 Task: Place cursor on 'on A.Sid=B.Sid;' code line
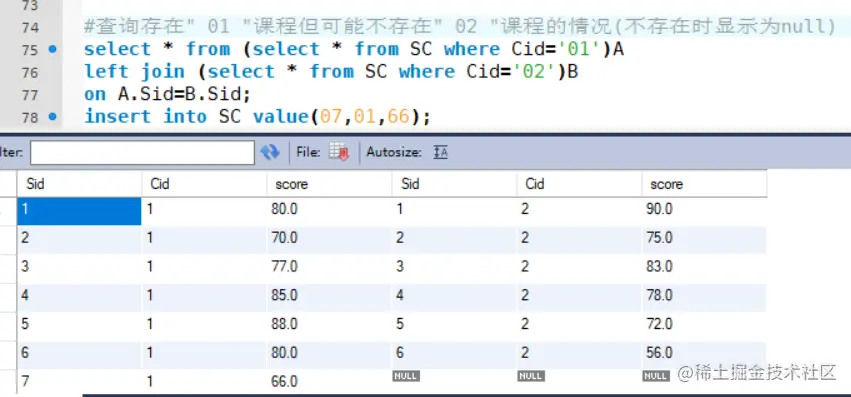[167, 94]
